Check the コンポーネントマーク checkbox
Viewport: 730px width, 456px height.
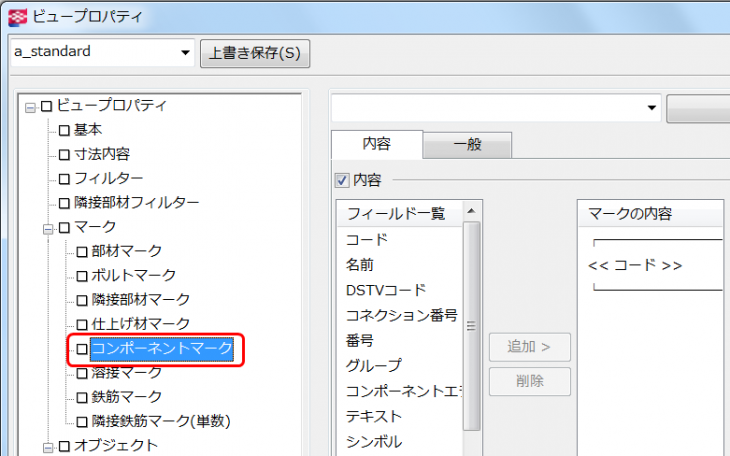[x=82, y=349]
